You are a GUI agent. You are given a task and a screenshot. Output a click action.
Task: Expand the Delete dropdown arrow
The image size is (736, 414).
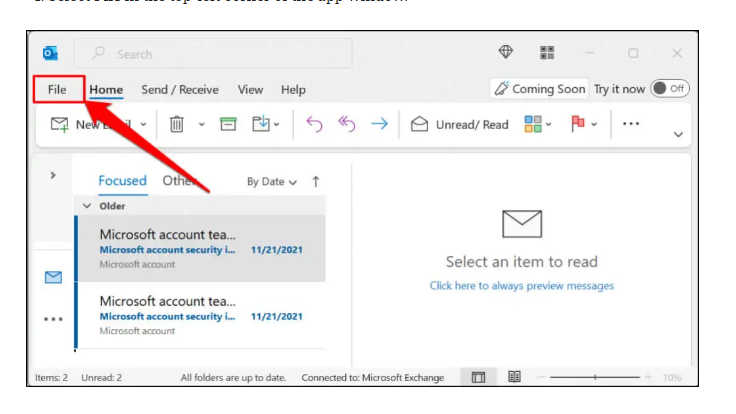click(x=201, y=125)
